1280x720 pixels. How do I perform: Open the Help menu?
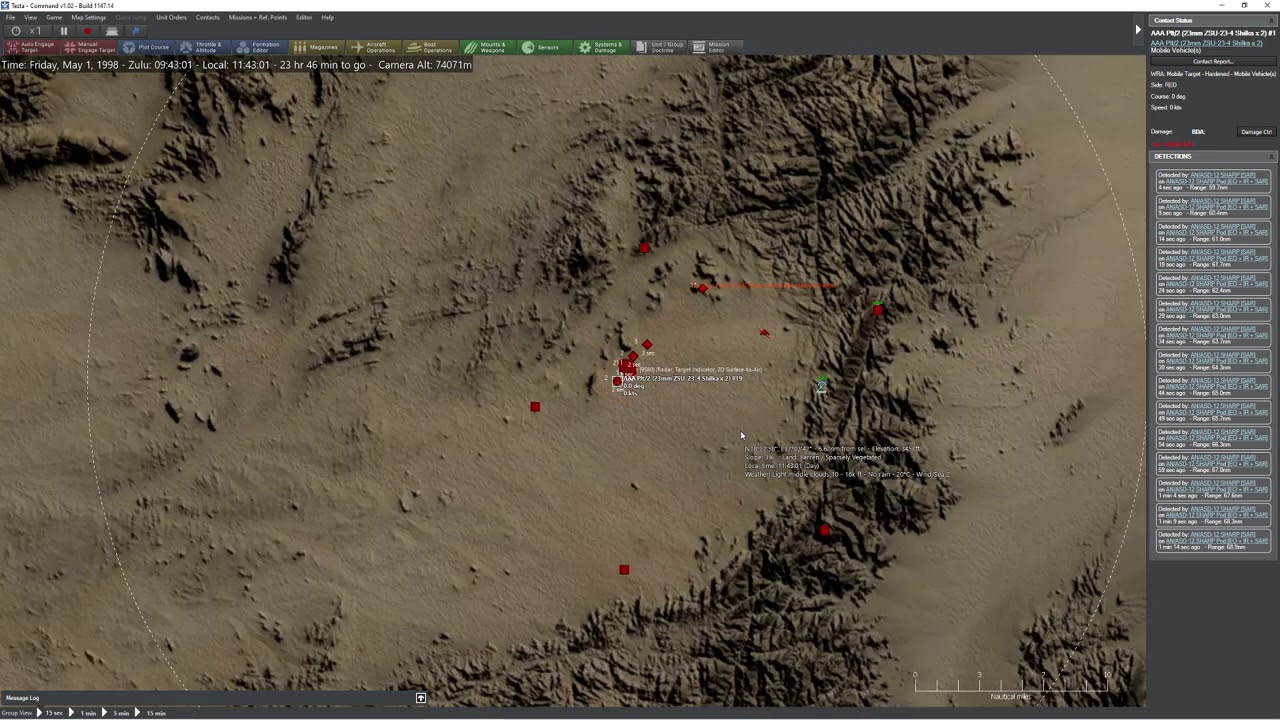coord(327,17)
